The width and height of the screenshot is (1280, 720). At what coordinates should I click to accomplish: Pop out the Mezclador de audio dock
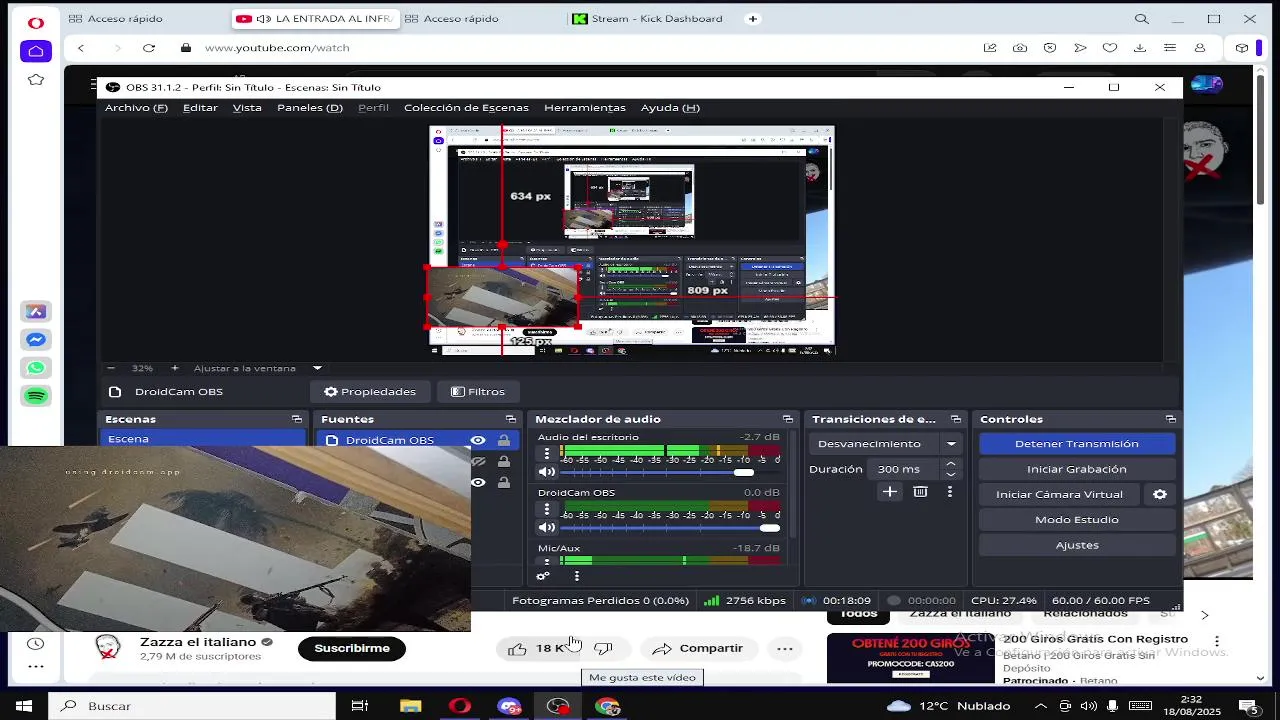(x=788, y=419)
